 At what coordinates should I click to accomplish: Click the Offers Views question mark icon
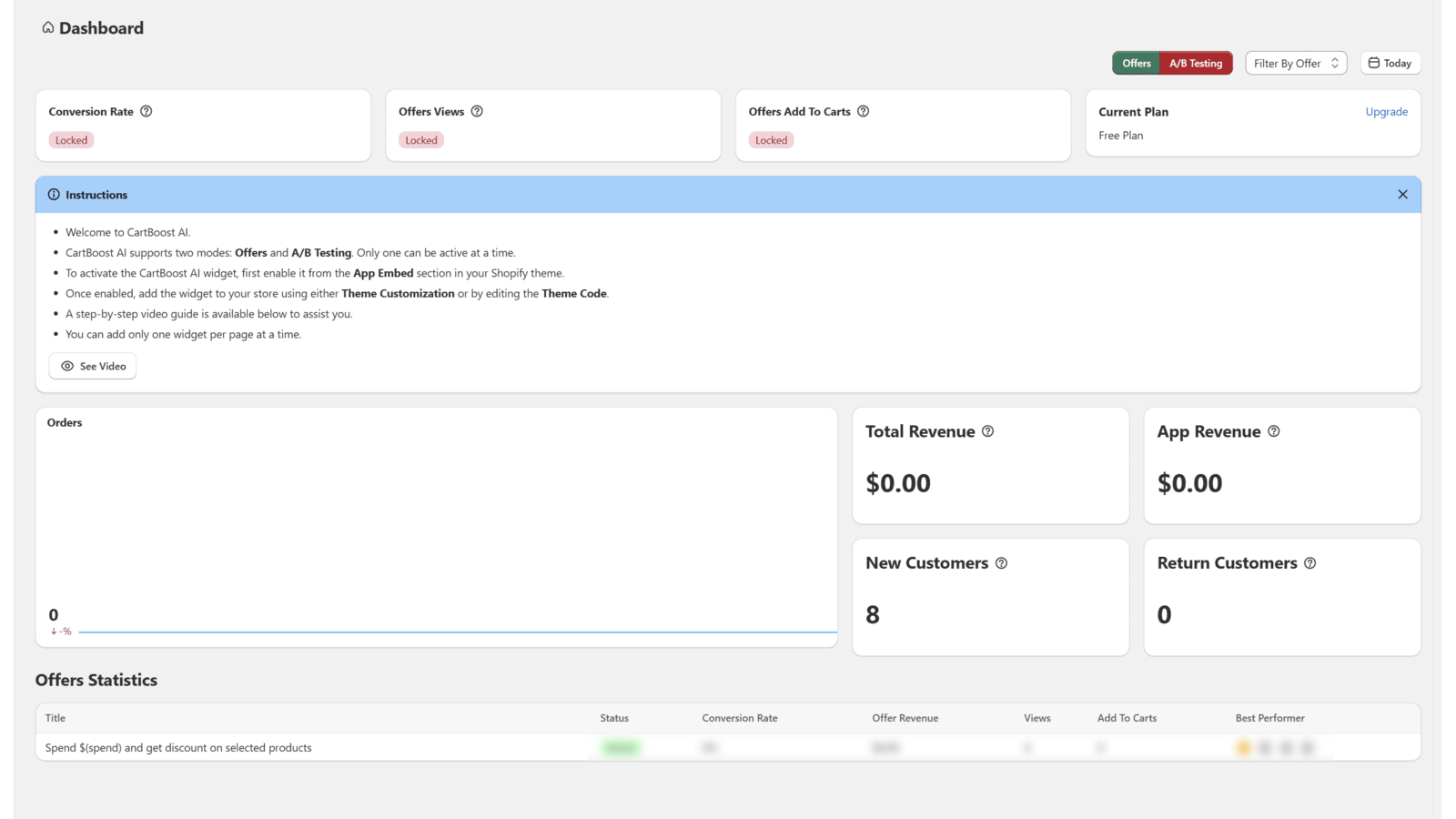coord(479,111)
